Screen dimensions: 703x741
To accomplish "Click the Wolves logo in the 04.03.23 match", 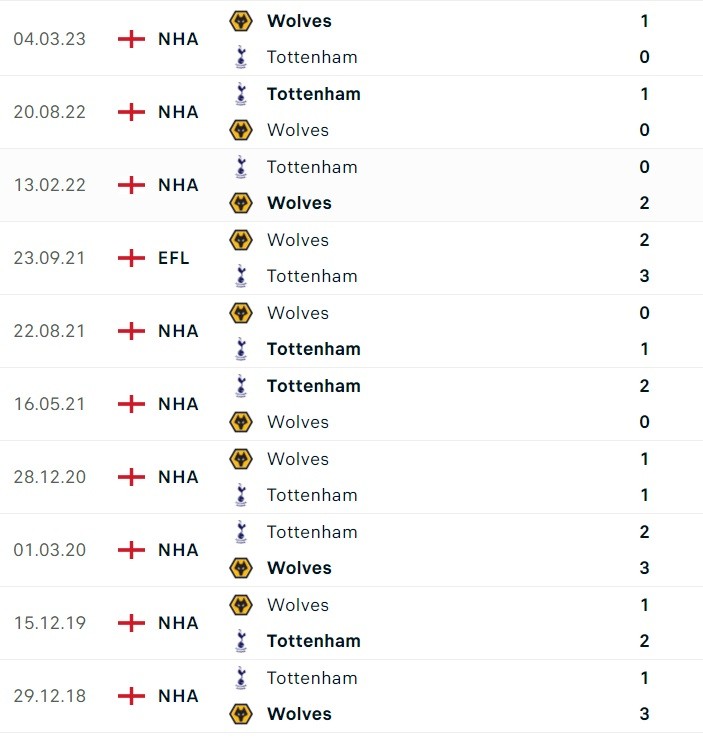I will point(241,21).
